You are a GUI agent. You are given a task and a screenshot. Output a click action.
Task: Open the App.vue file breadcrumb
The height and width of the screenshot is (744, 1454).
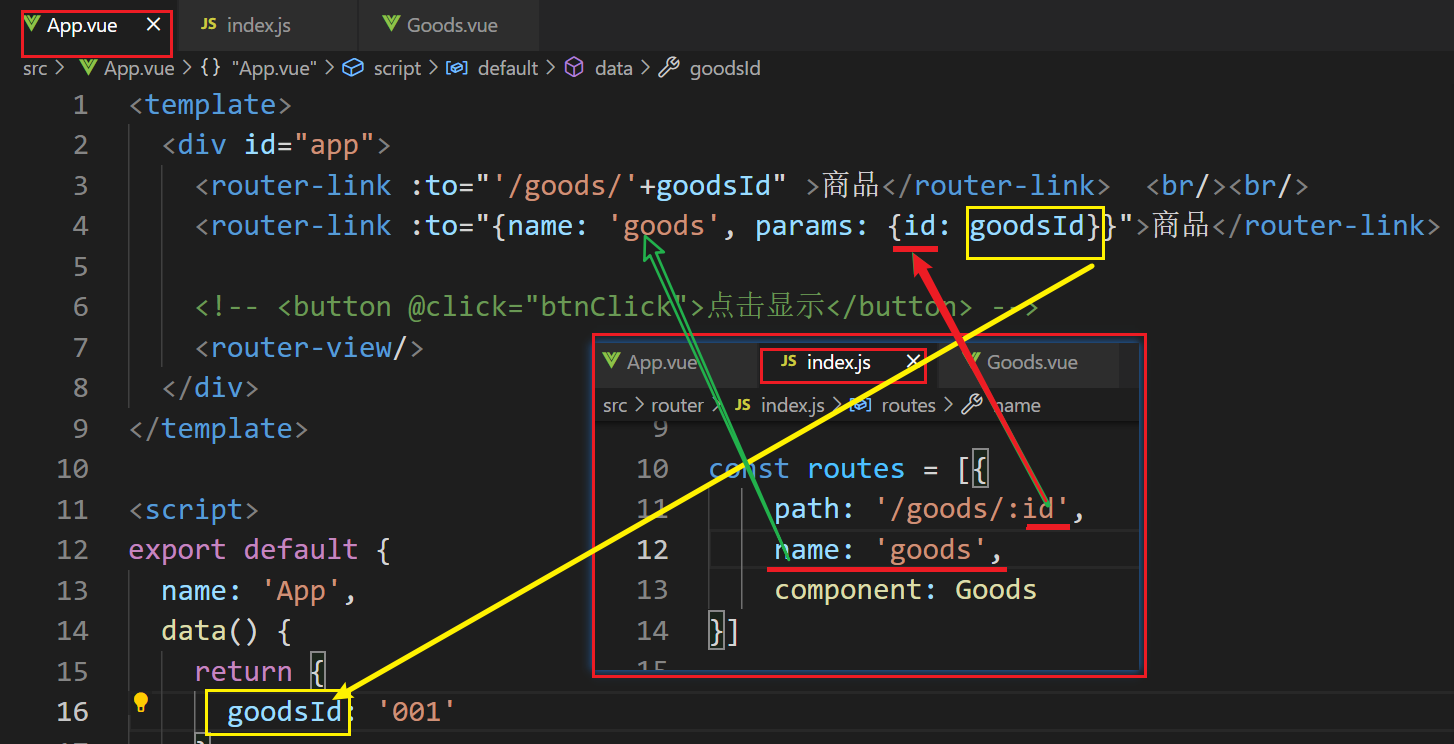point(139,68)
